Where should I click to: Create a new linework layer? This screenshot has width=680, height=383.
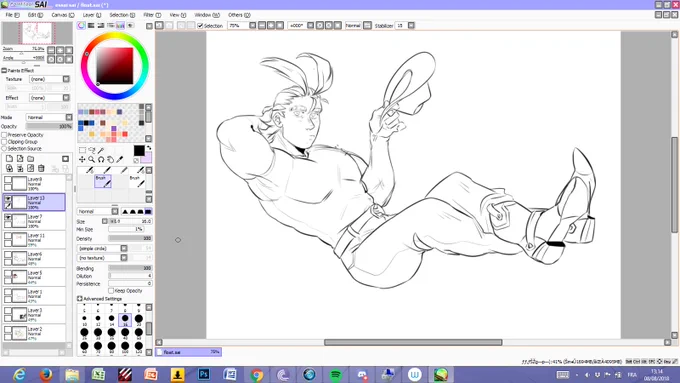coord(20,159)
